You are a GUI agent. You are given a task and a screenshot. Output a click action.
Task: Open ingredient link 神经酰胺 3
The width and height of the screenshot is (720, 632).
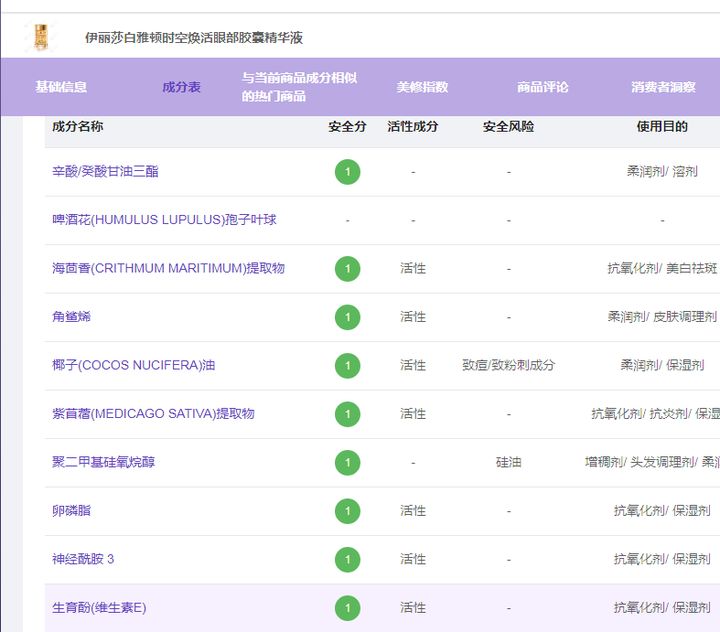83,559
